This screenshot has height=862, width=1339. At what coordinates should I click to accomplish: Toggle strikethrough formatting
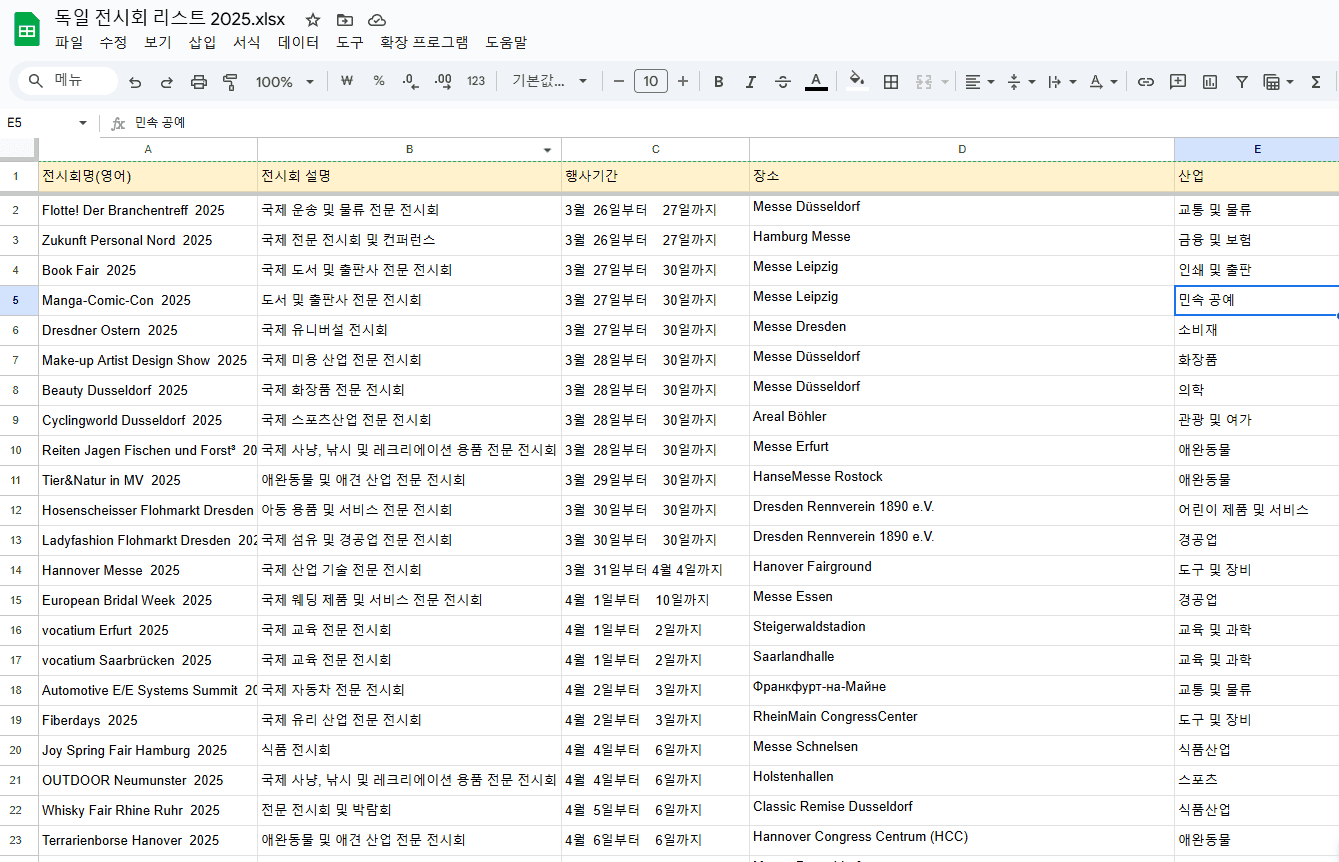pos(783,82)
